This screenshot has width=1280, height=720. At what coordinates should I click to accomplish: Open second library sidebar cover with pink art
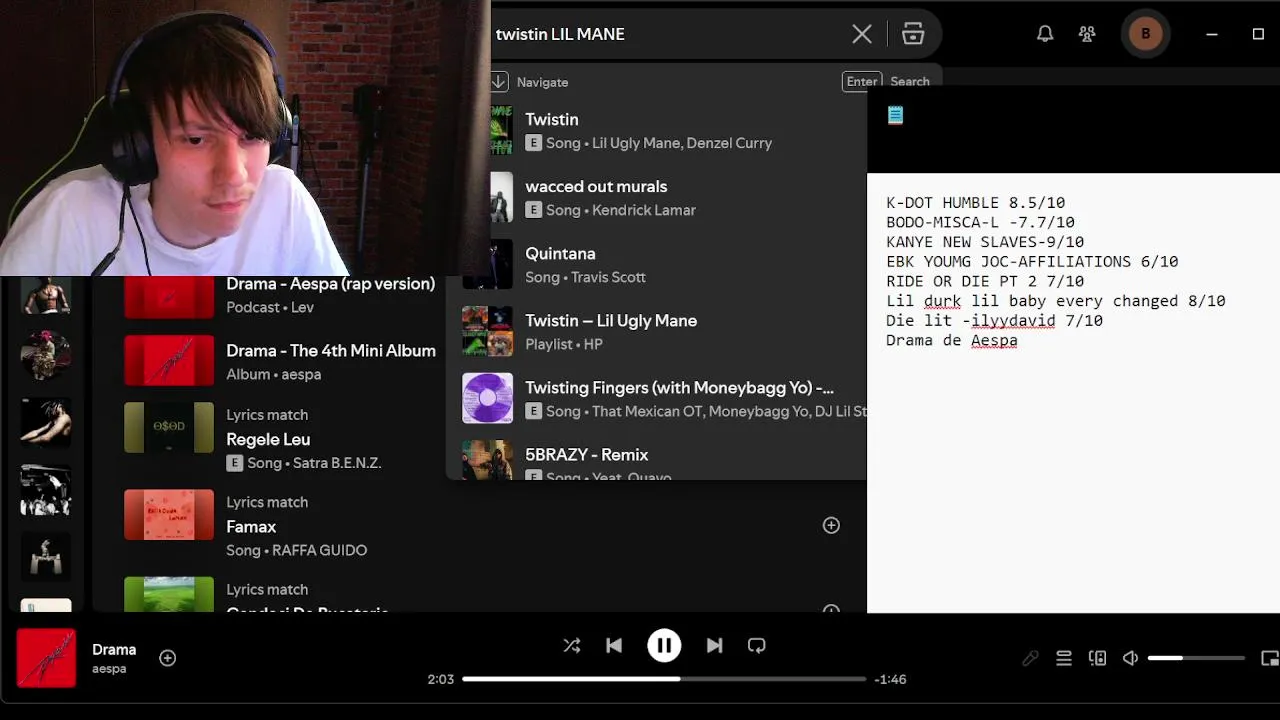point(46,356)
